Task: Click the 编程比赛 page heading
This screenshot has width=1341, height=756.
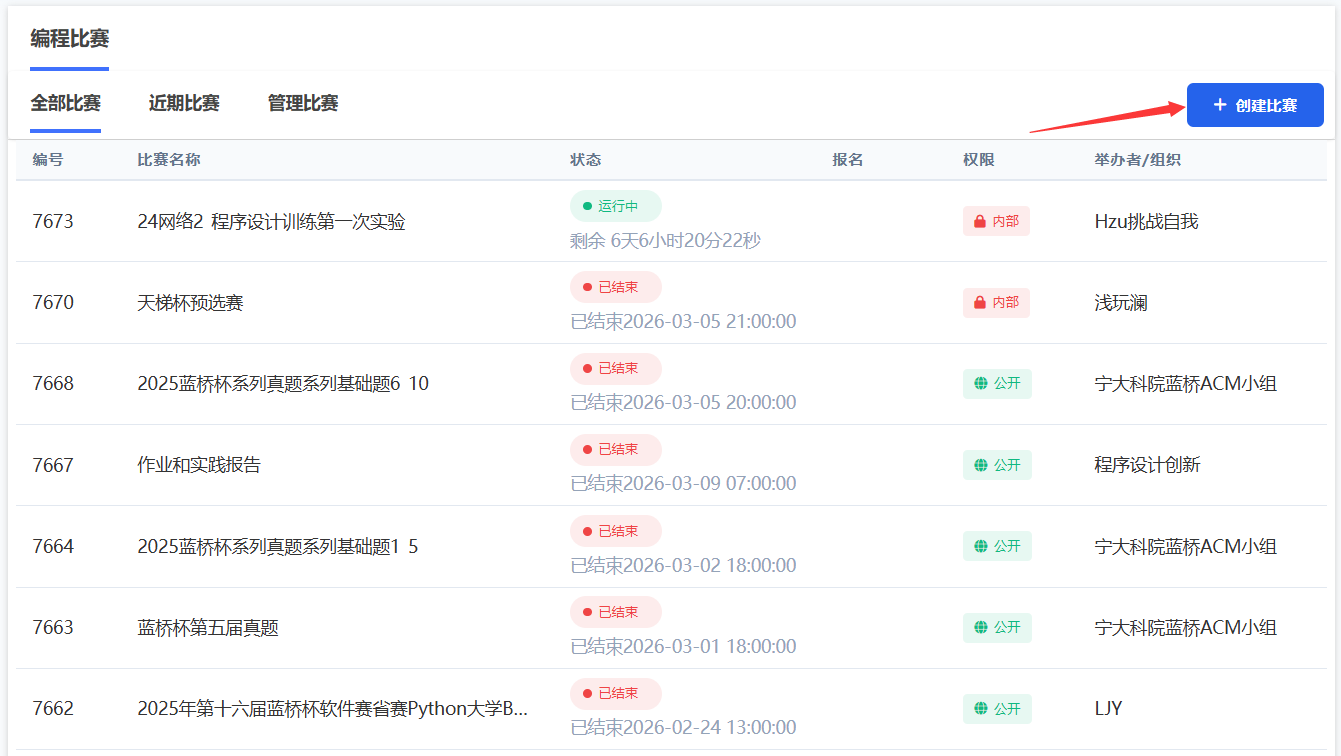Action: tap(70, 39)
